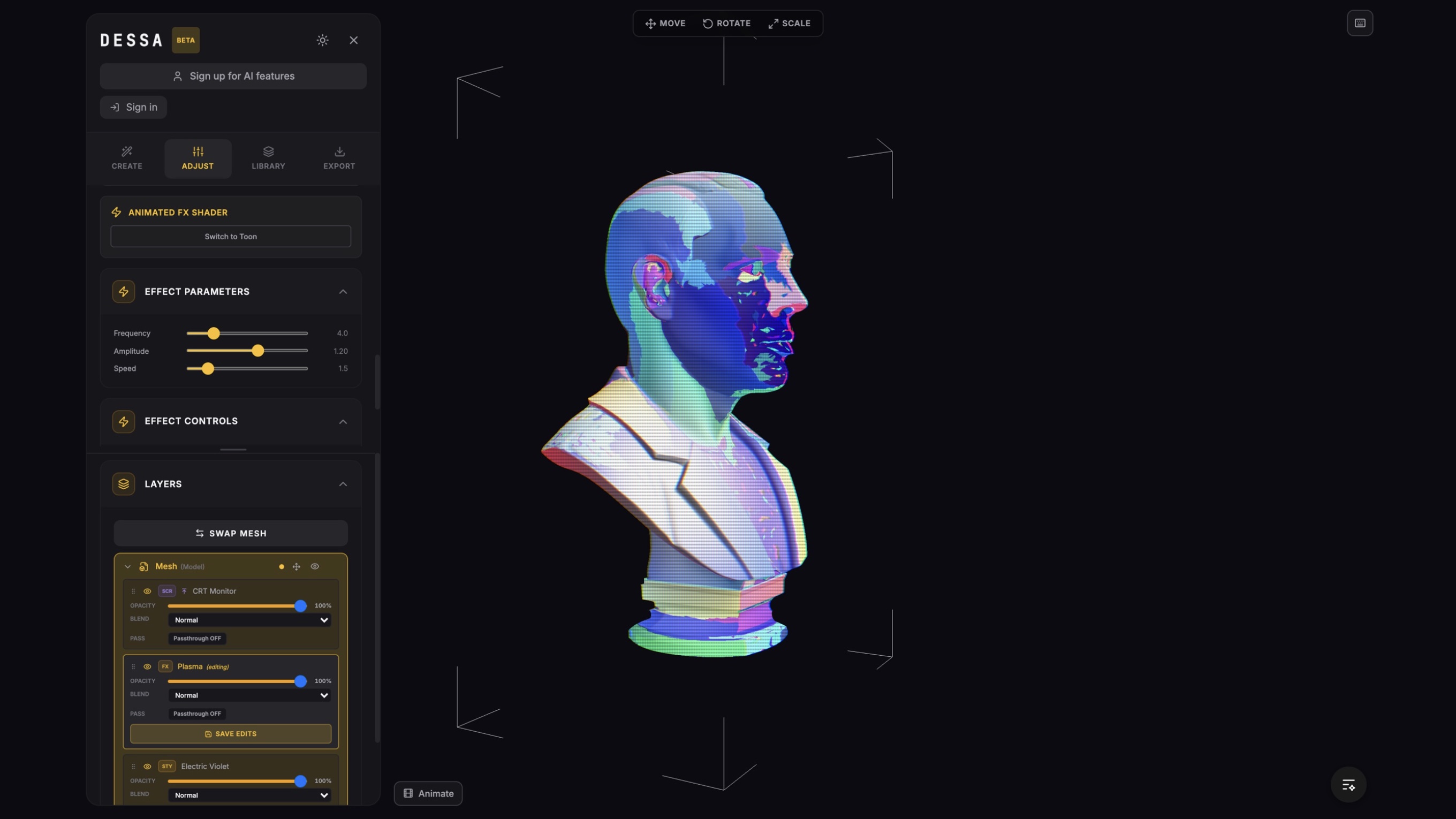Screen dimensions: 1456x819
Task: Click the Plasma layer name
Action: click(x=190, y=667)
